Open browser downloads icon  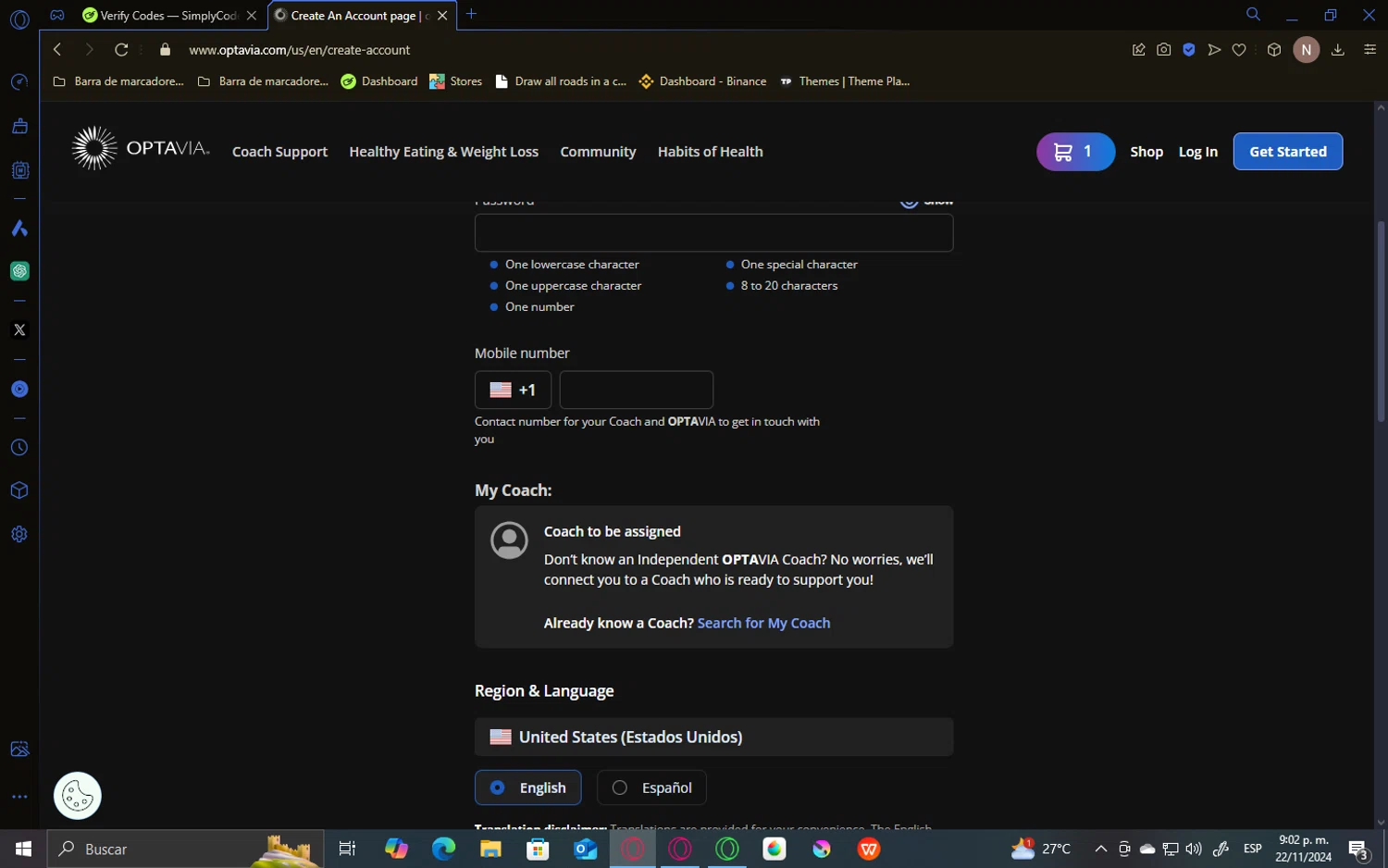[1337, 50]
